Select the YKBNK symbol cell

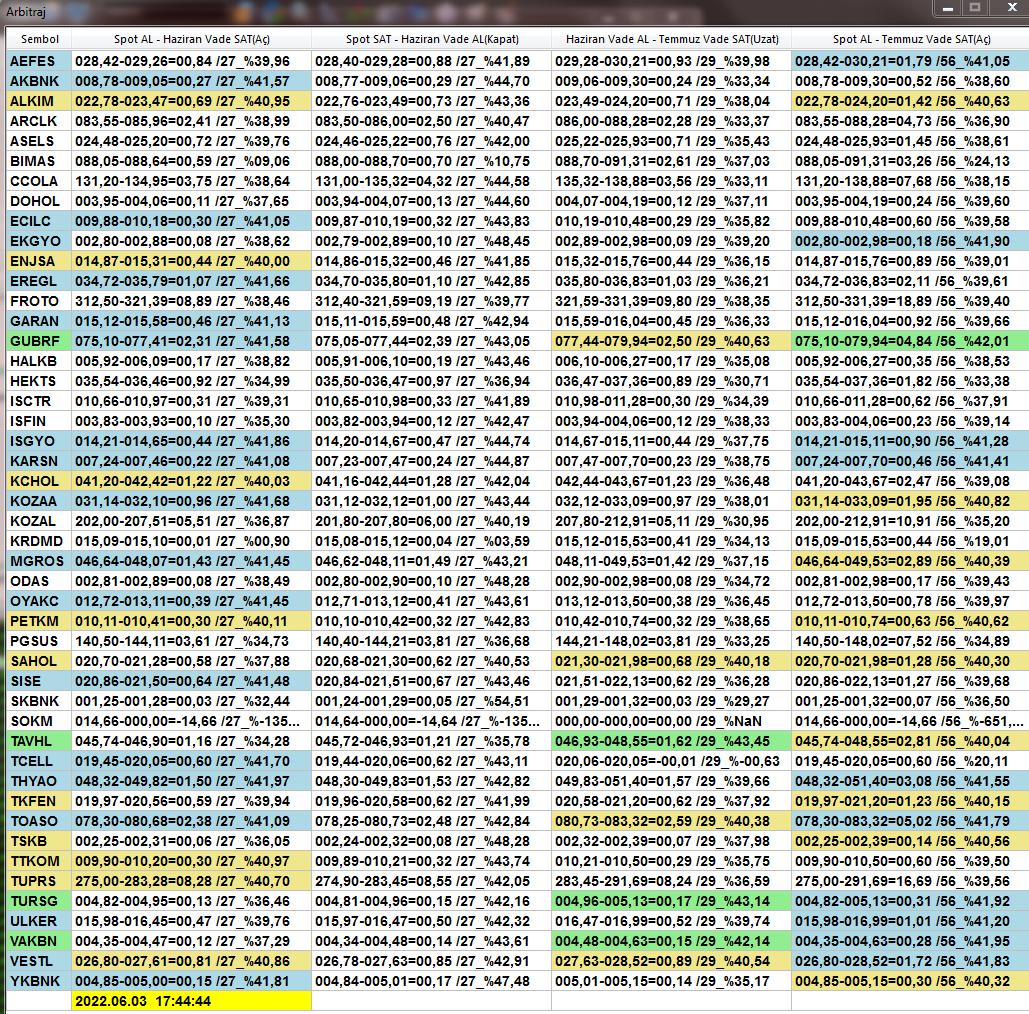(x=39, y=982)
